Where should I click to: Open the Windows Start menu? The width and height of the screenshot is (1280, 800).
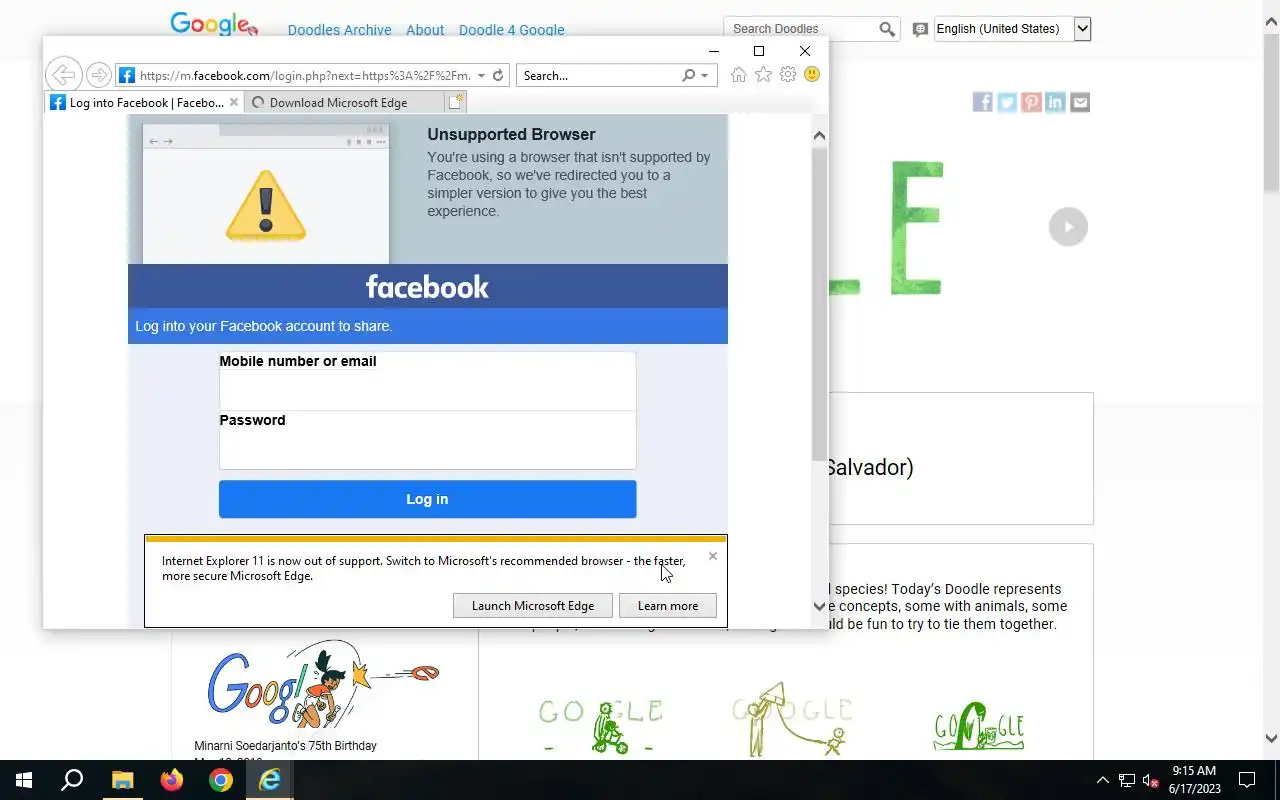(24, 780)
